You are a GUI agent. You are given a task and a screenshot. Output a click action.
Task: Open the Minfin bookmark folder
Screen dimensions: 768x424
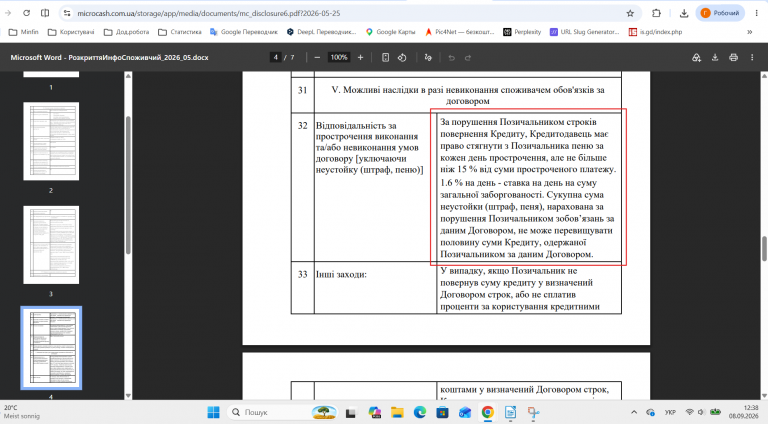[24, 32]
